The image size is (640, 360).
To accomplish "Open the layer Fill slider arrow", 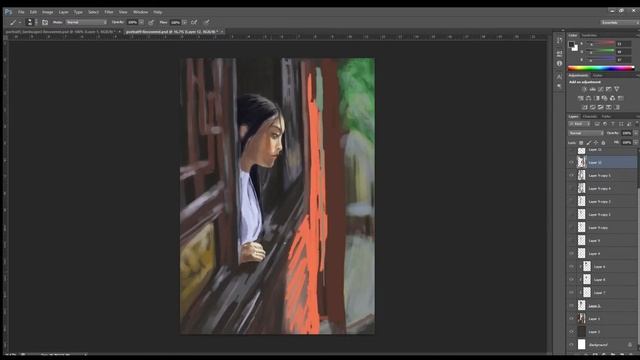I will point(636,142).
